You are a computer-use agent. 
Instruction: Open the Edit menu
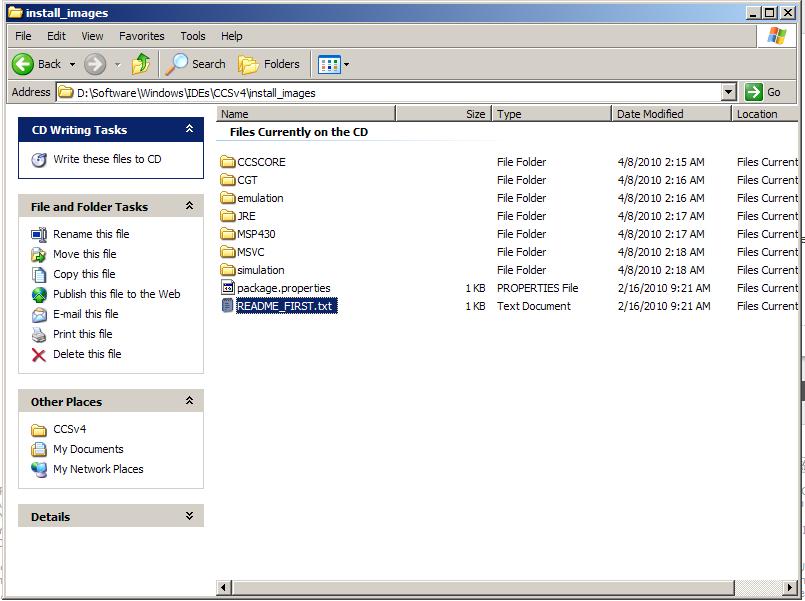pos(56,36)
